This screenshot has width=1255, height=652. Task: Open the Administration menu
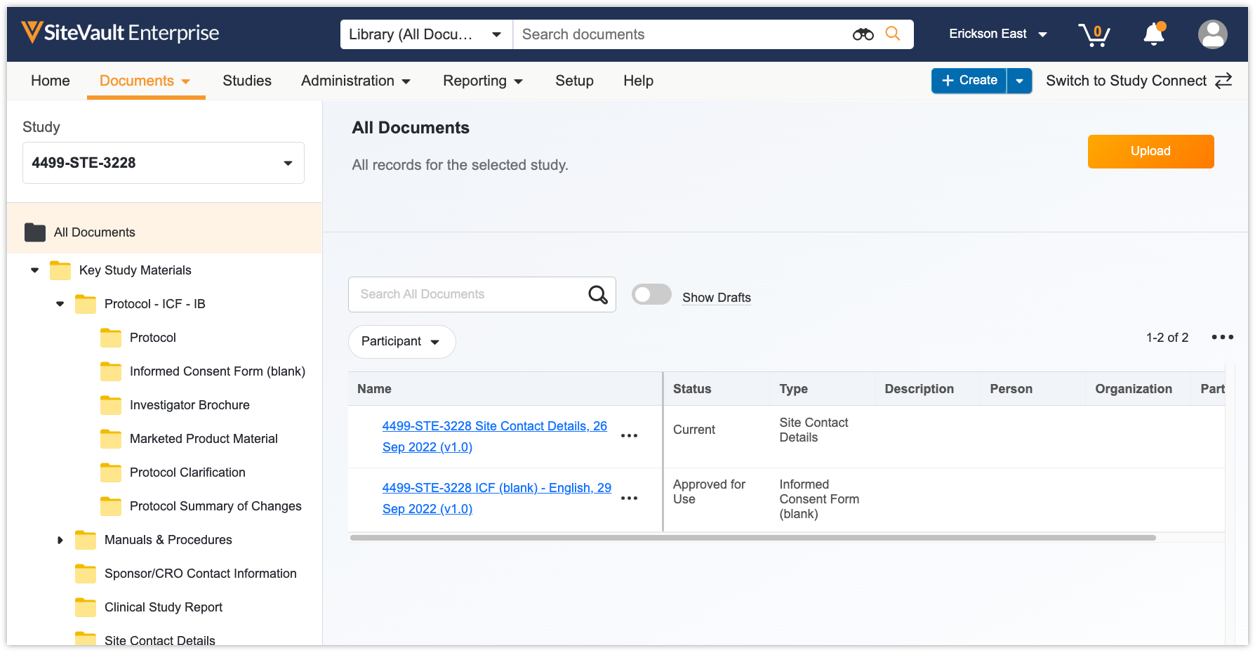(x=356, y=81)
